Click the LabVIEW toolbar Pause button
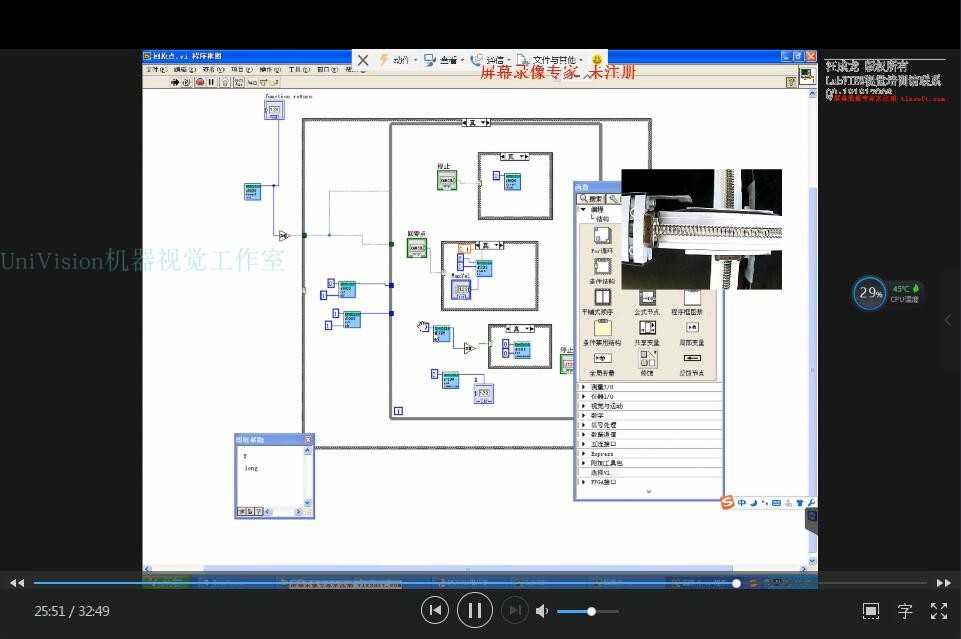Viewport: 961px width, 639px height. click(x=211, y=82)
